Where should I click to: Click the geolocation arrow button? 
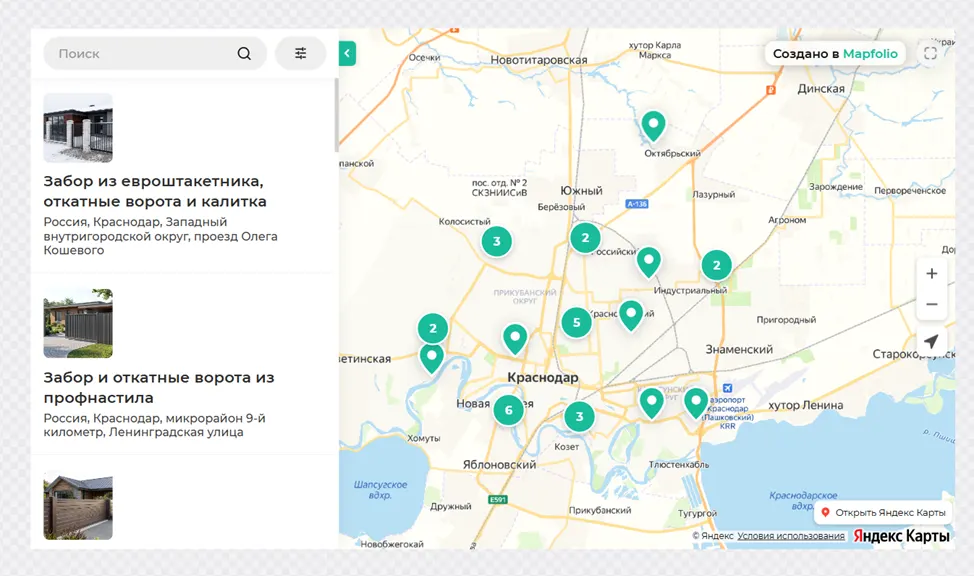(x=931, y=341)
